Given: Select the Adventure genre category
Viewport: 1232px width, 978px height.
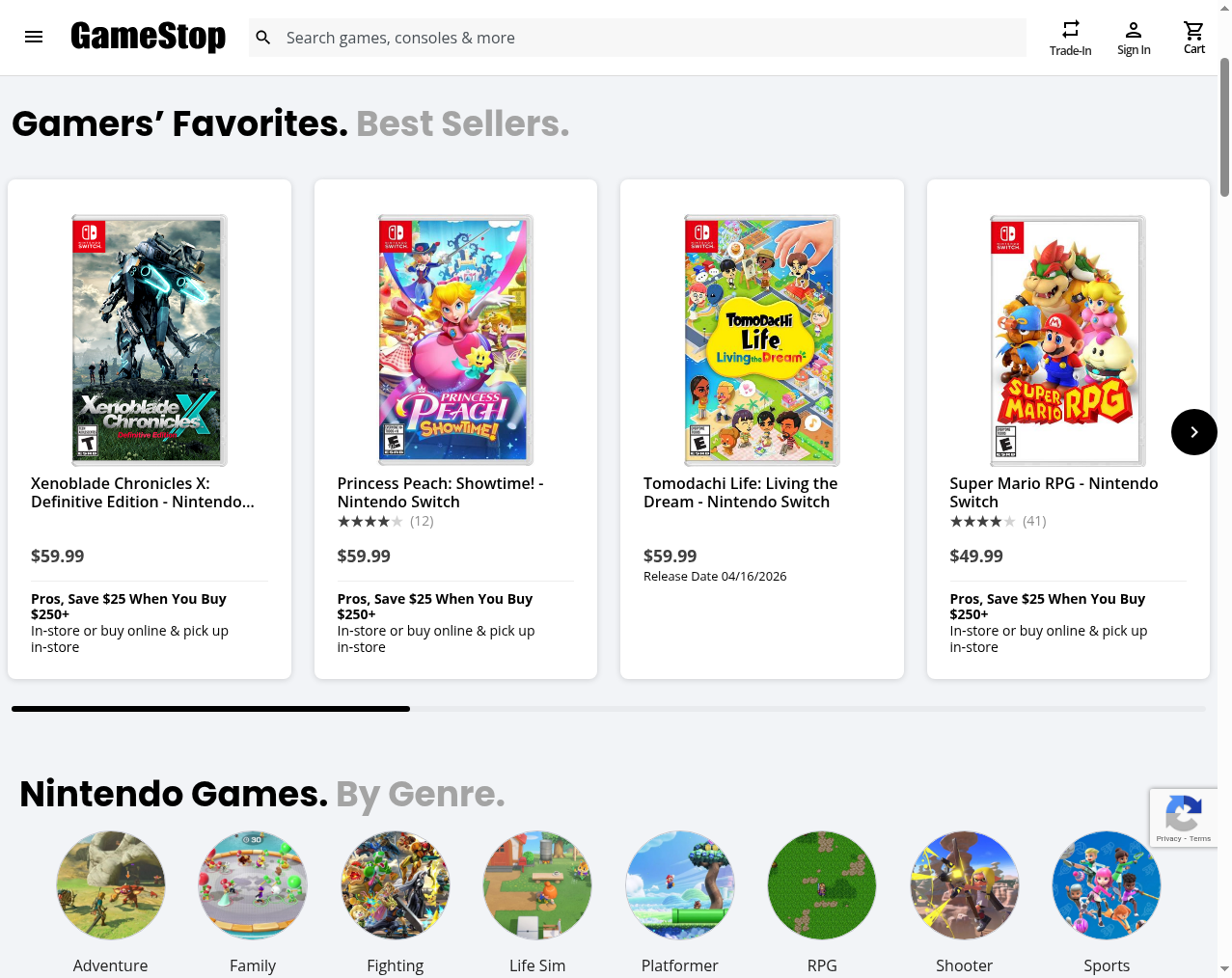Looking at the screenshot, I should coord(110,884).
